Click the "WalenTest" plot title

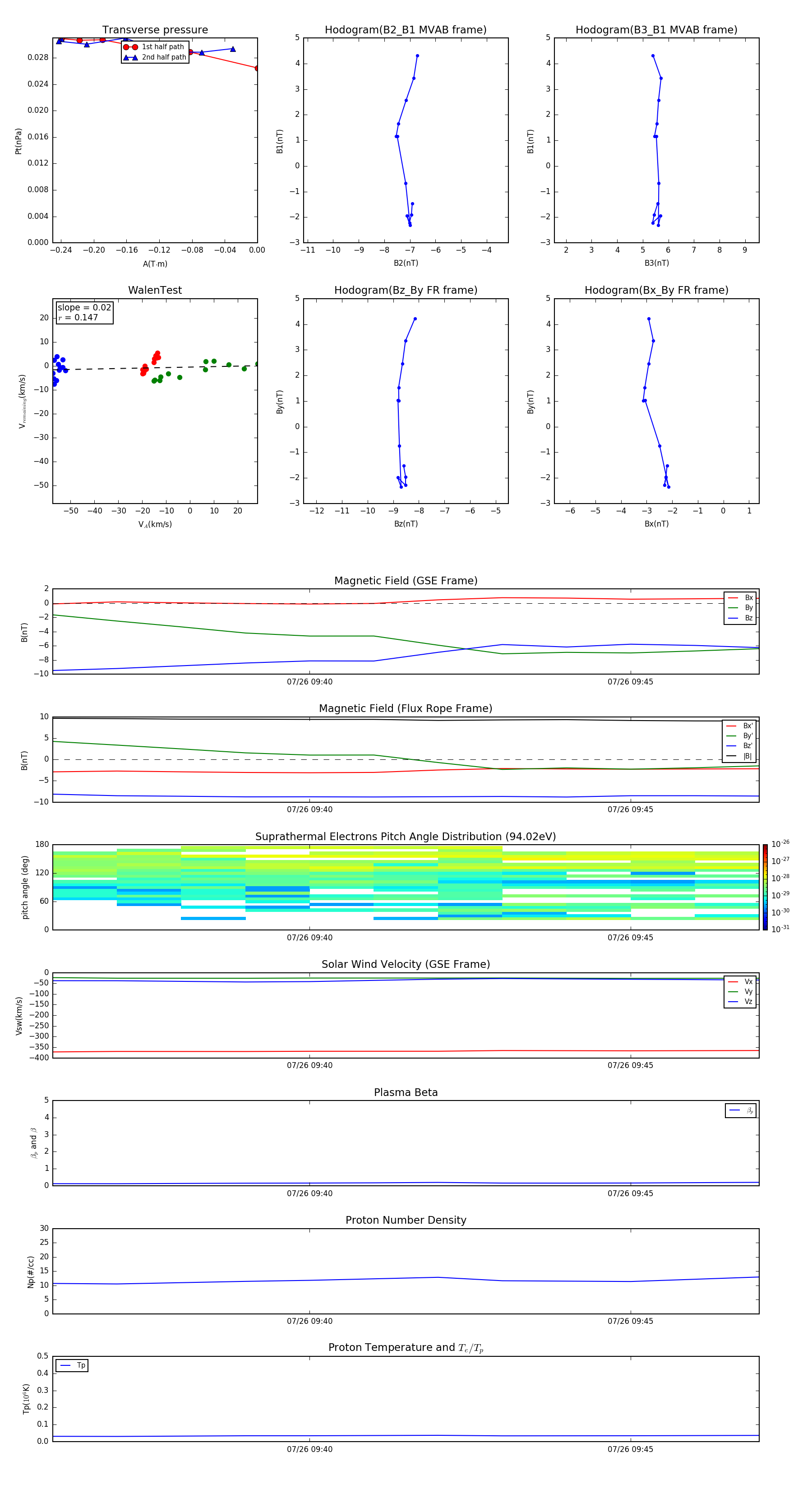[155, 290]
